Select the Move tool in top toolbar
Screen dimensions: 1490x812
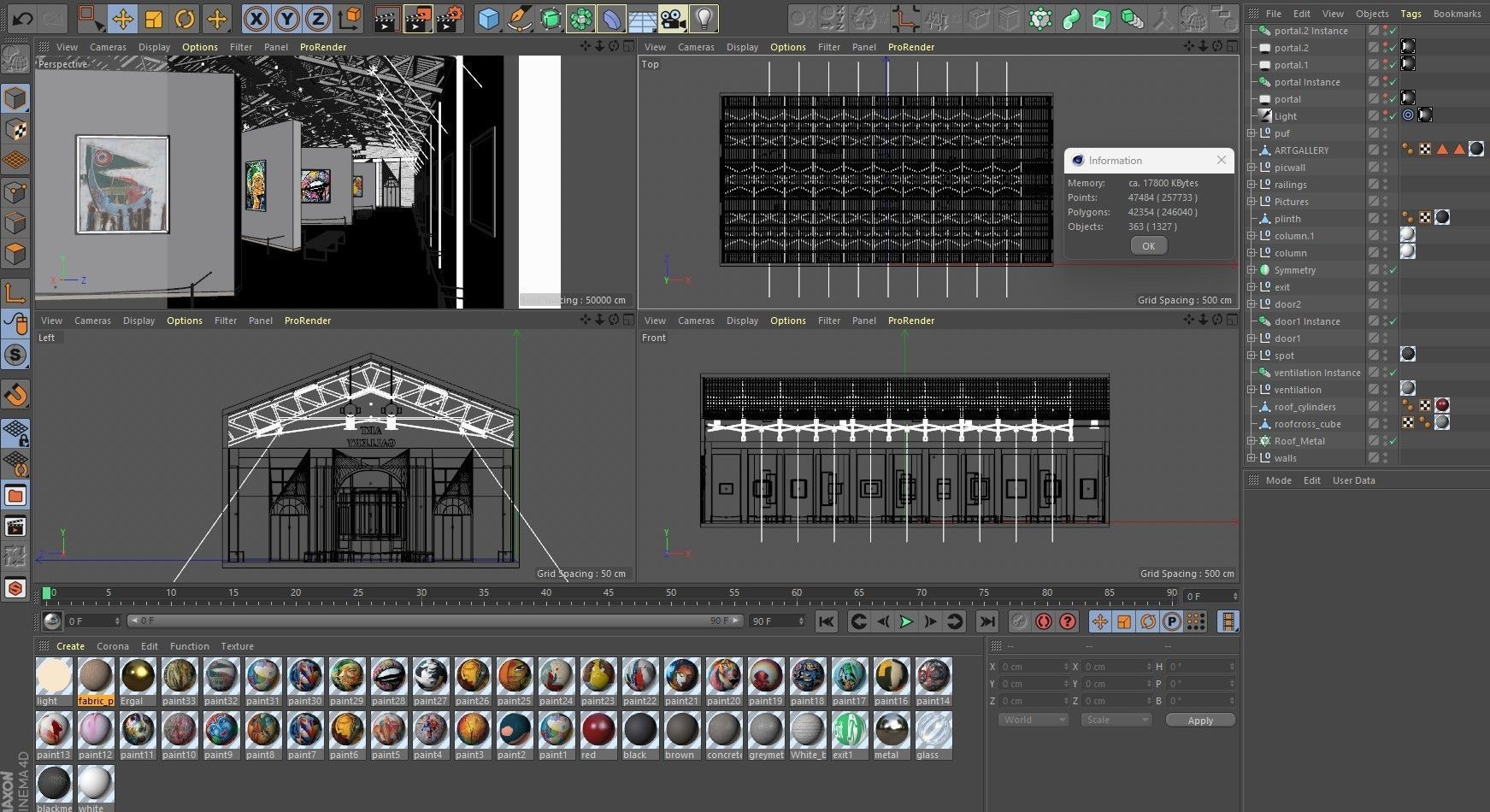[122, 19]
